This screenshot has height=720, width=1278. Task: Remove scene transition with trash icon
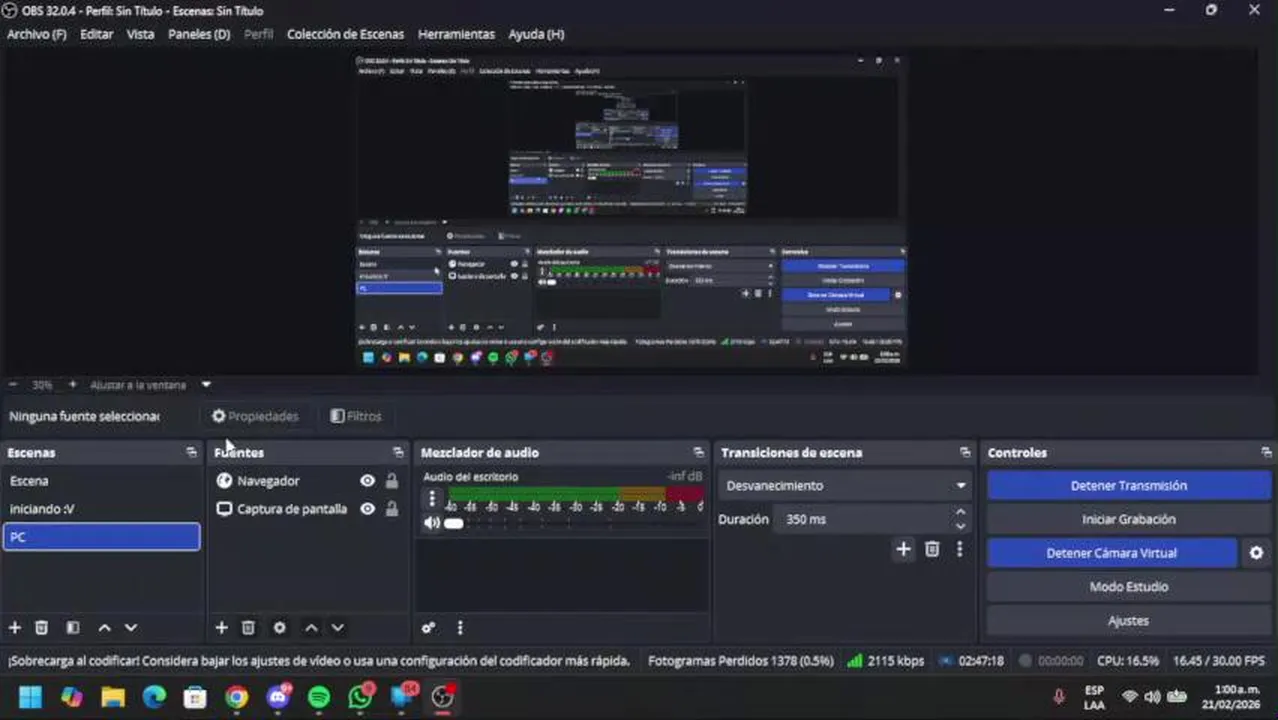tap(932, 549)
